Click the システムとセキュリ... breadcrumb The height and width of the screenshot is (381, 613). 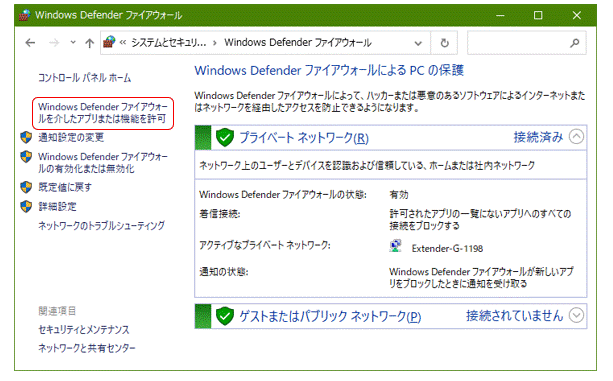coord(168,43)
